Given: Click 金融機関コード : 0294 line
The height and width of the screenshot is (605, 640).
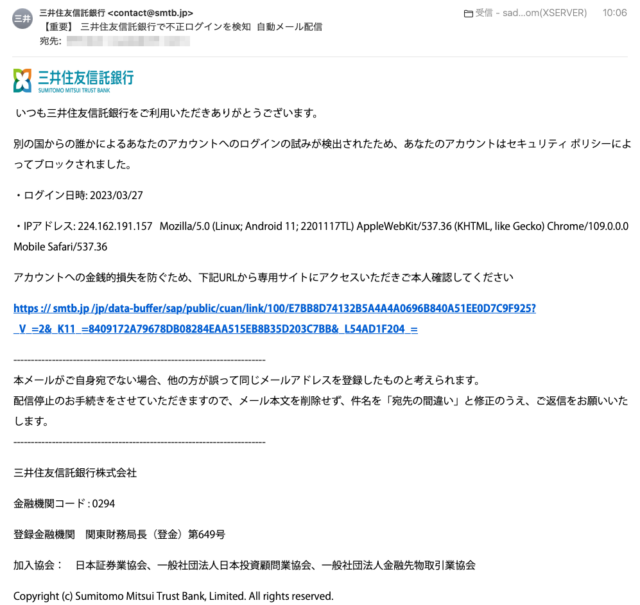Looking at the screenshot, I should click(x=64, y=504).
